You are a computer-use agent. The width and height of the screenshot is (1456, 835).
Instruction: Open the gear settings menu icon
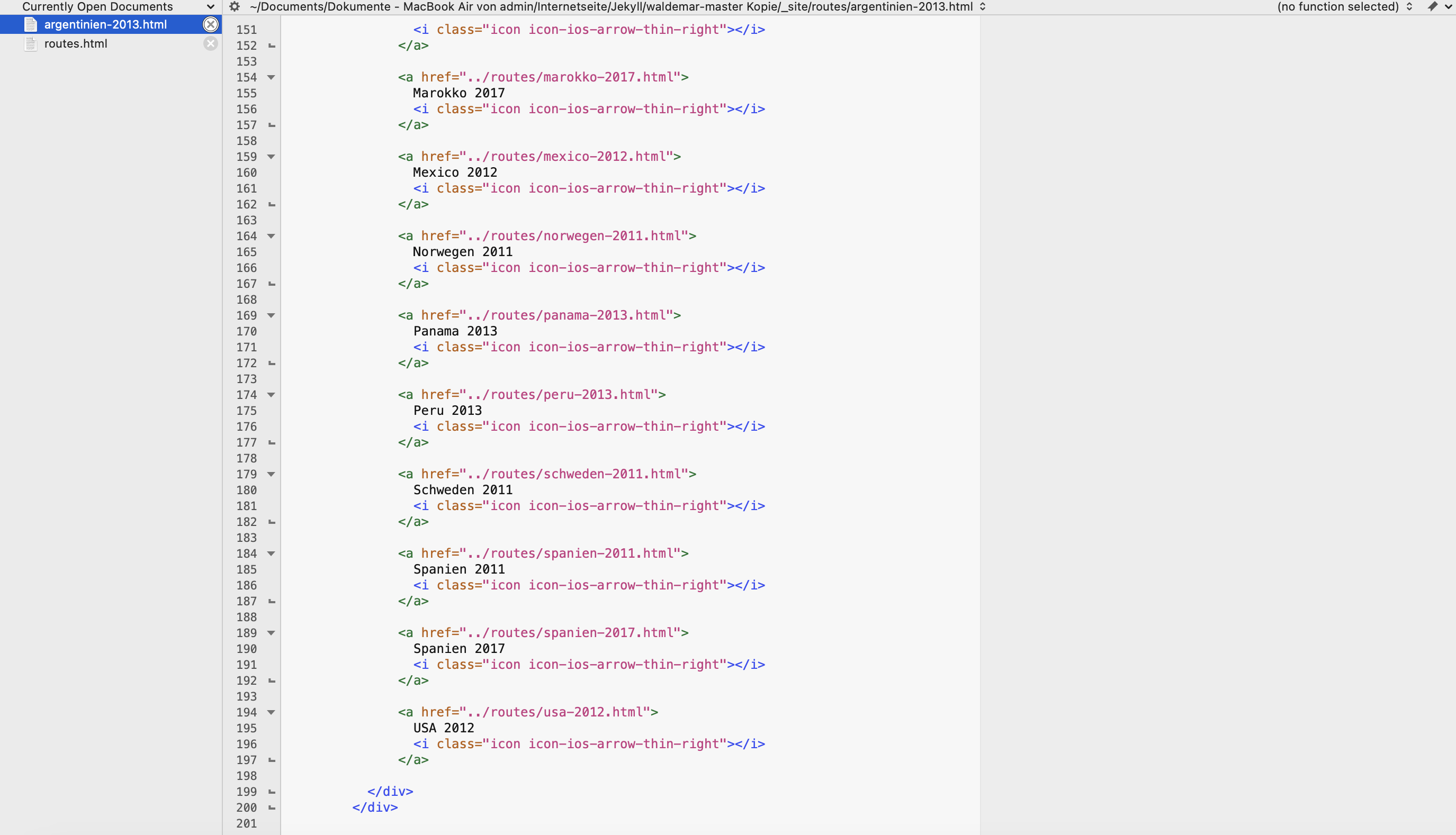click(234, 7)
